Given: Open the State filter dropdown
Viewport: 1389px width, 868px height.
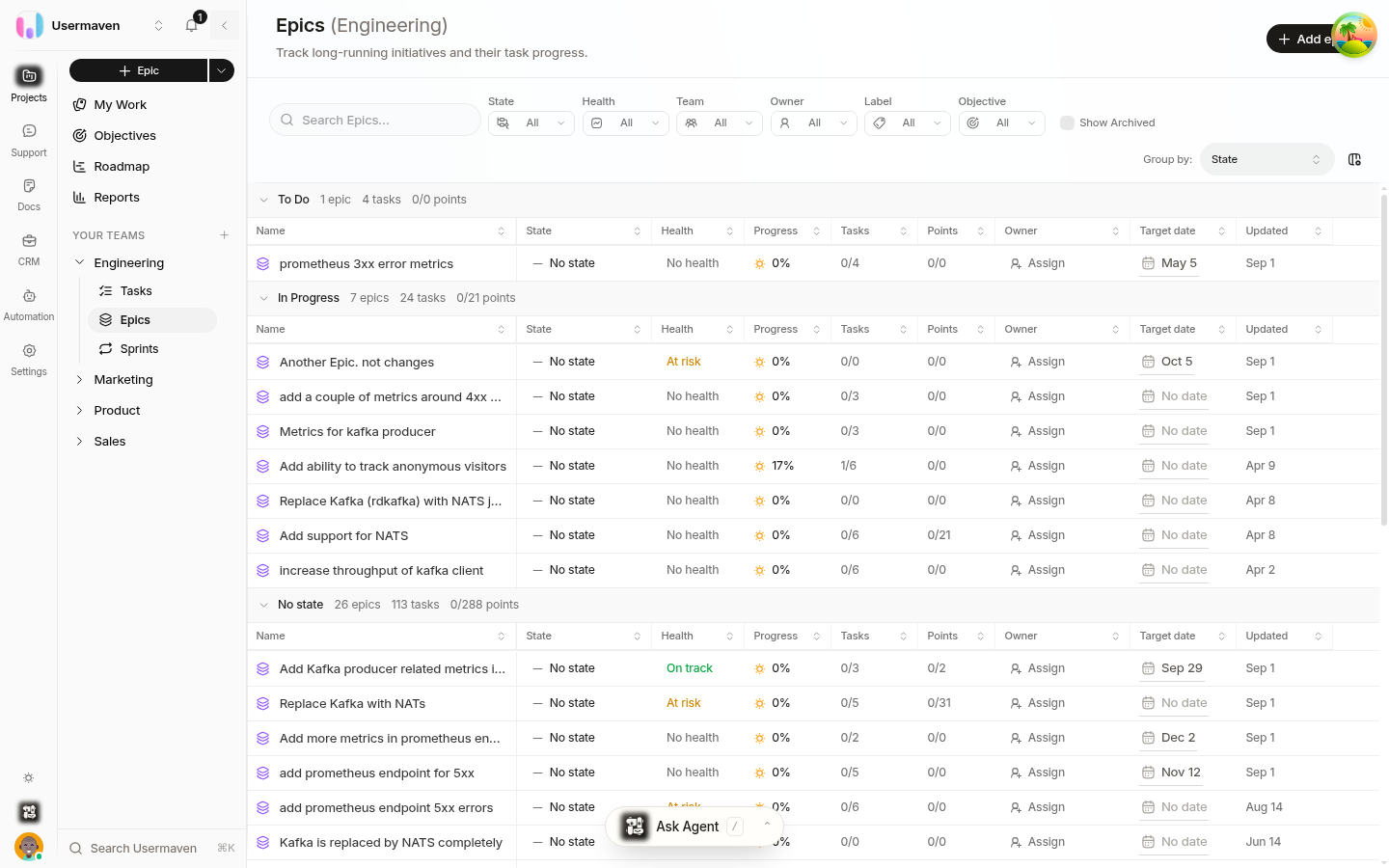Looking at the screenshot, I should (x=531, y=123).
